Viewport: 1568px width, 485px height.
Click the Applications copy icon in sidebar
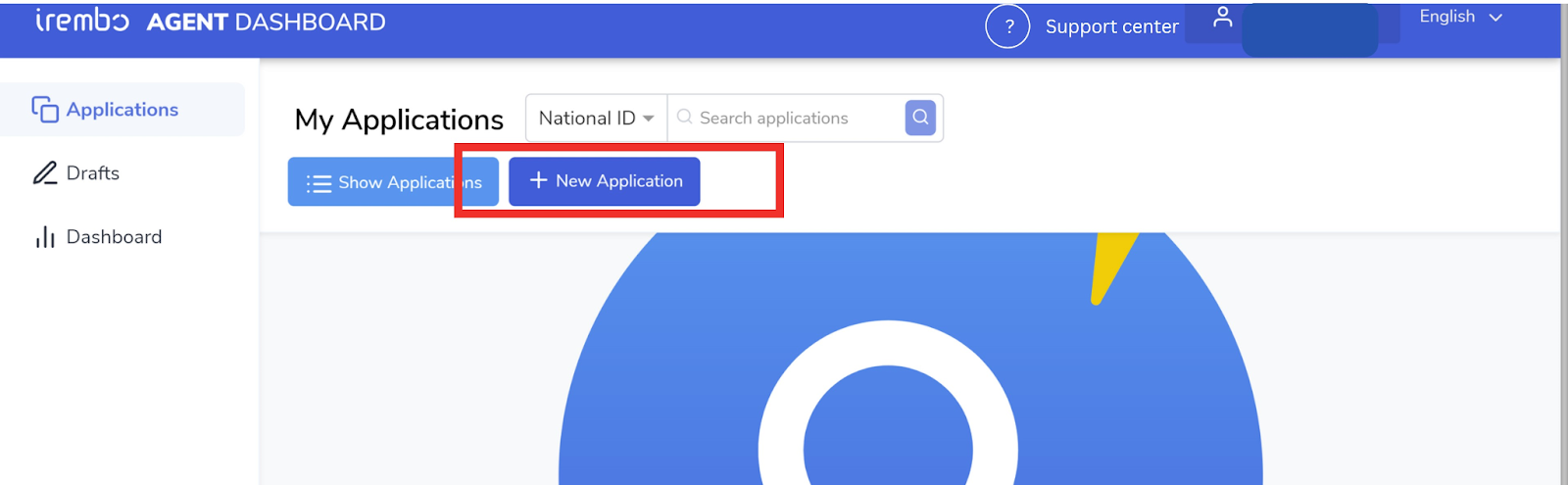pyautogui.click(x=45, y=109)
